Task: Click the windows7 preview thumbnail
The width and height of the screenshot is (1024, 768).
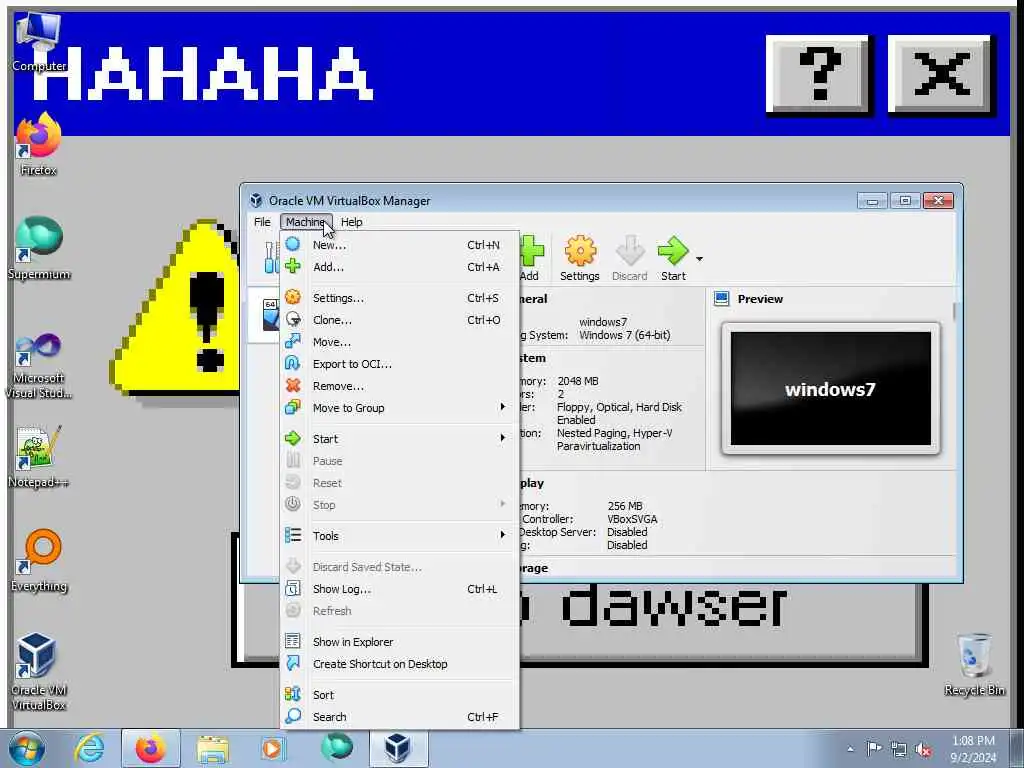Action: point(830,389)
